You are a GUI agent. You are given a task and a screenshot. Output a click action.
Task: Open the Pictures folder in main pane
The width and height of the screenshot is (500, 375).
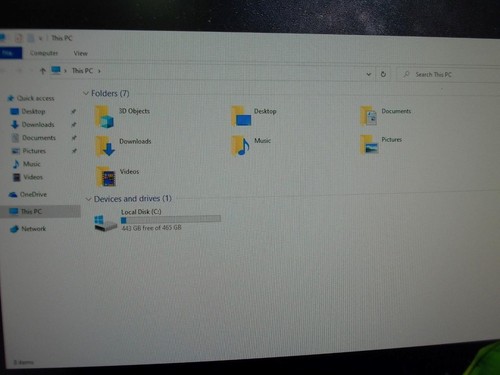(x=369, y=144)
